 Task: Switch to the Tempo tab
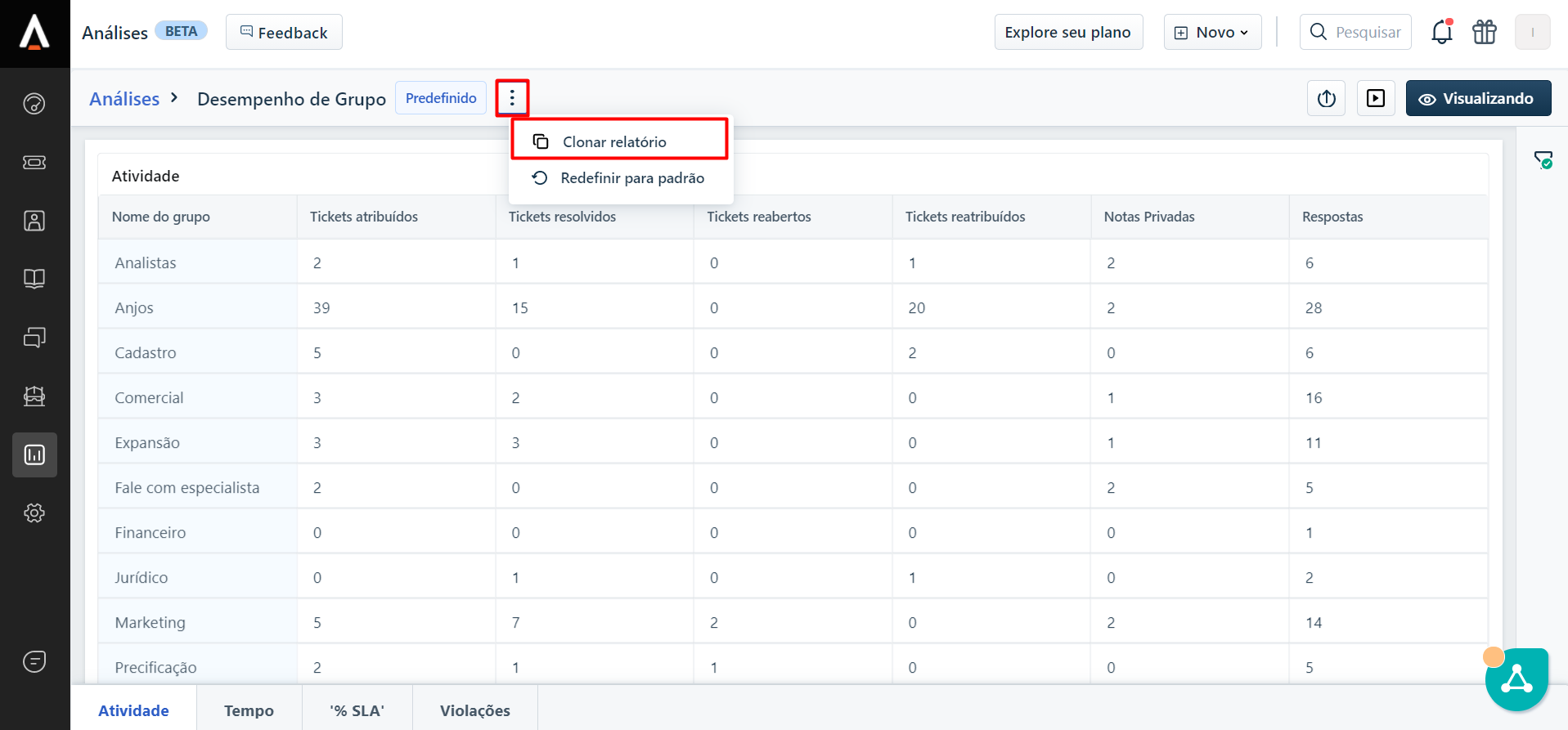click(x=249, y=710)
